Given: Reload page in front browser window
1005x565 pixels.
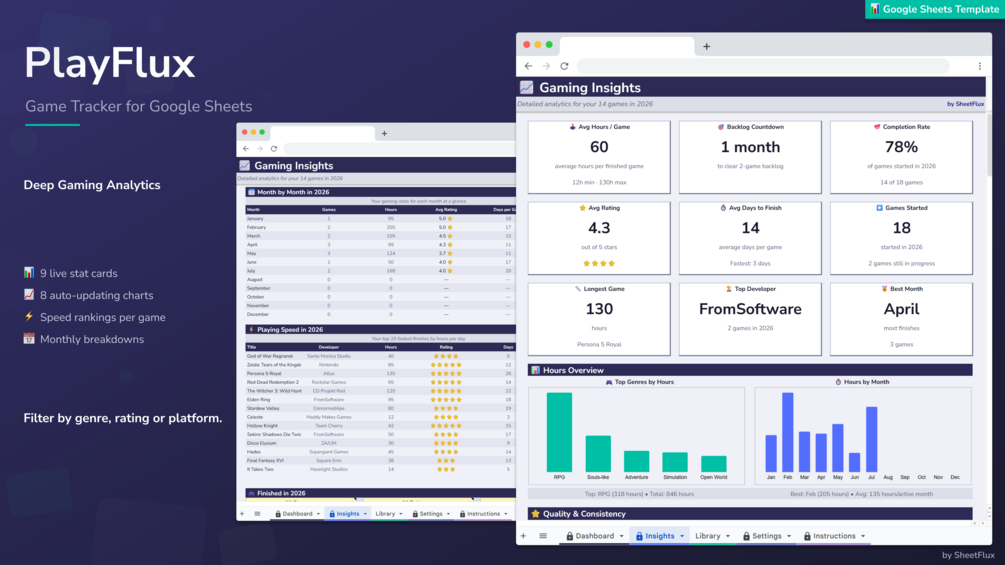Looking at the screenshot, I should (564, 66).
